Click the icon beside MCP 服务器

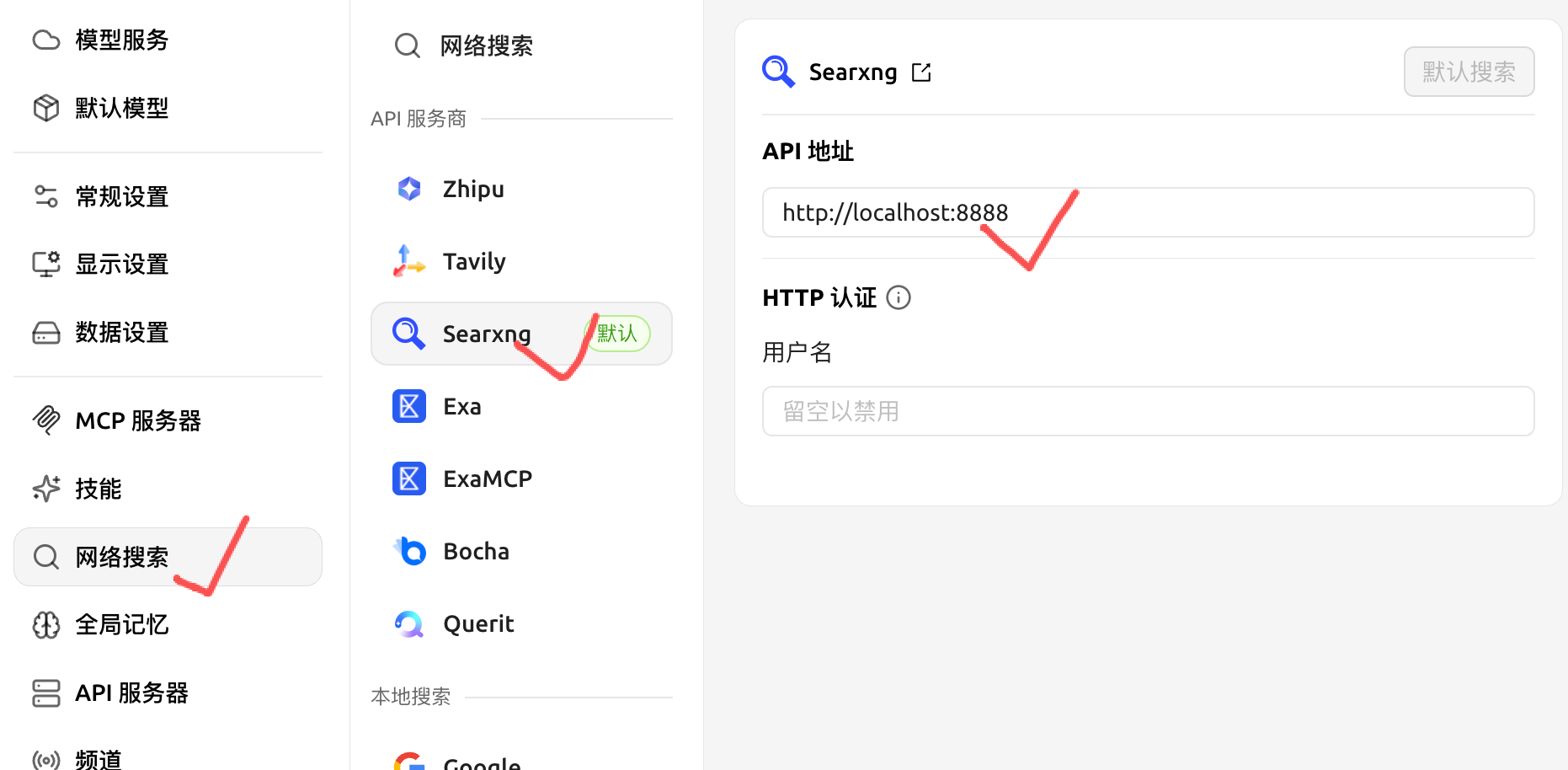pyautogui.click(x=46, y=420)
